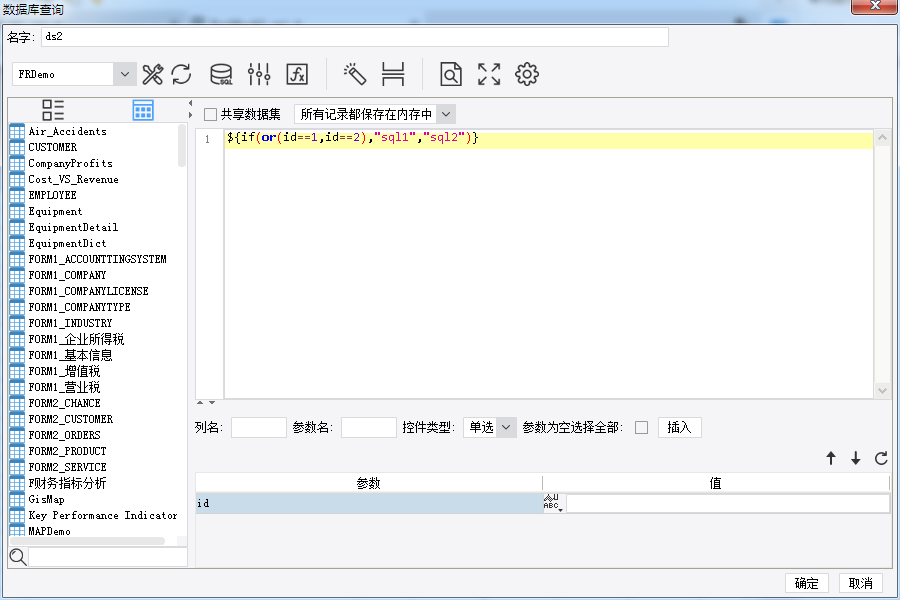Click the table list horizontal scrollbar
The width and height of the screenshot is (900, 600).
coord(87,541)
